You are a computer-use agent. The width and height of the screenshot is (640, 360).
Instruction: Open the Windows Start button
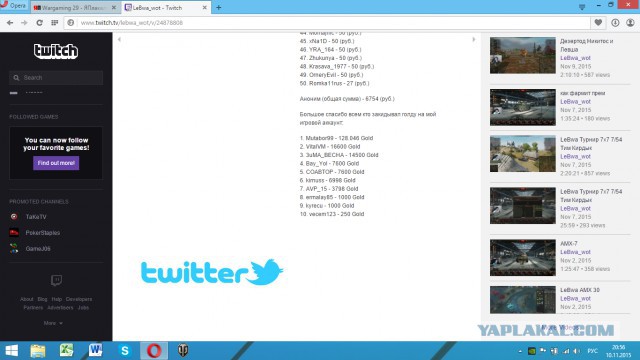[11, 351]
